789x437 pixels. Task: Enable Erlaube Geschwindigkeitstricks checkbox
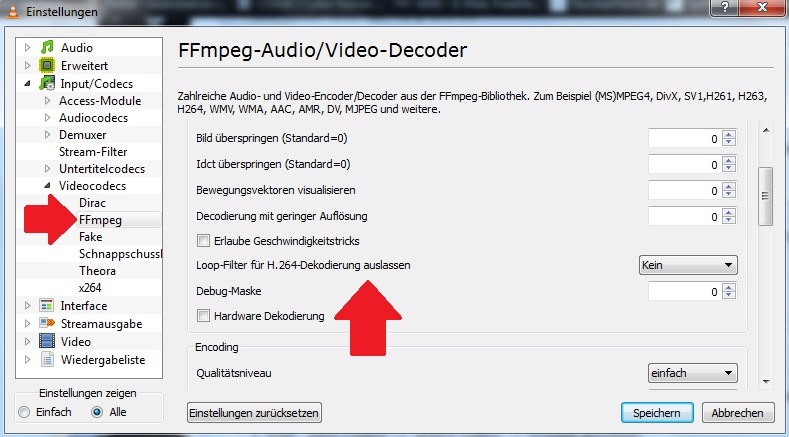203,241
